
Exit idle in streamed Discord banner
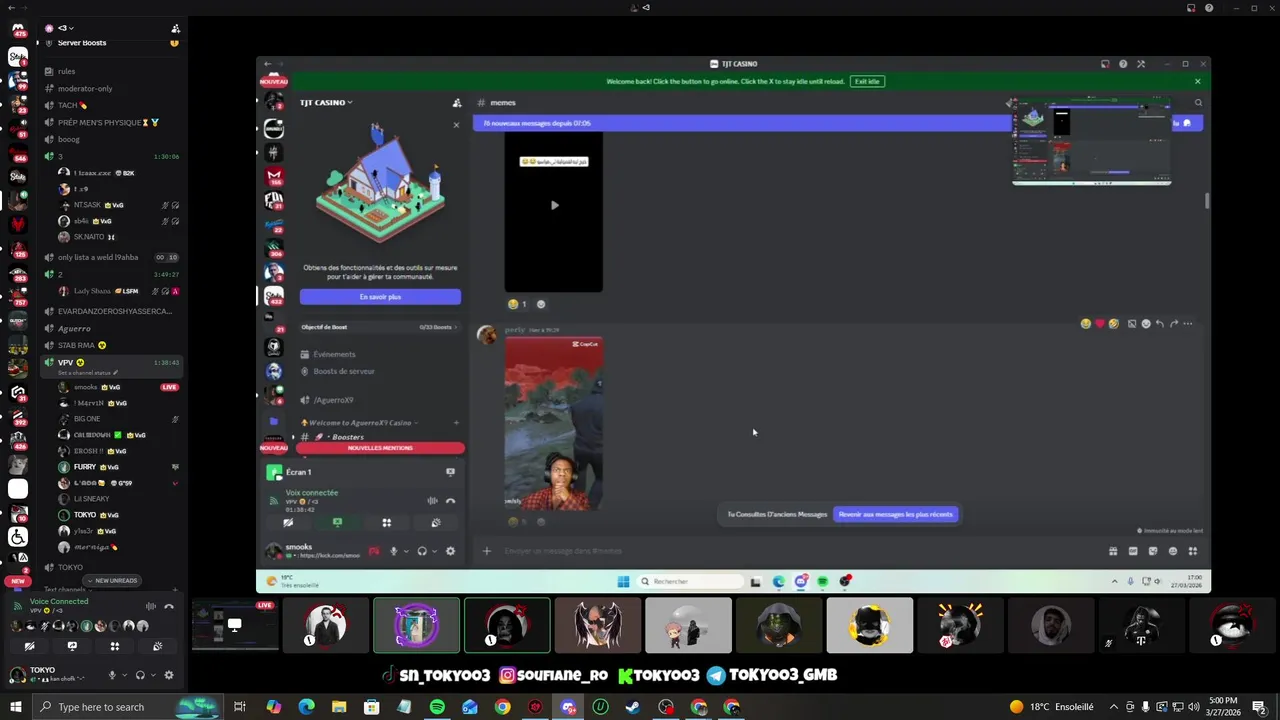[867, 81]
